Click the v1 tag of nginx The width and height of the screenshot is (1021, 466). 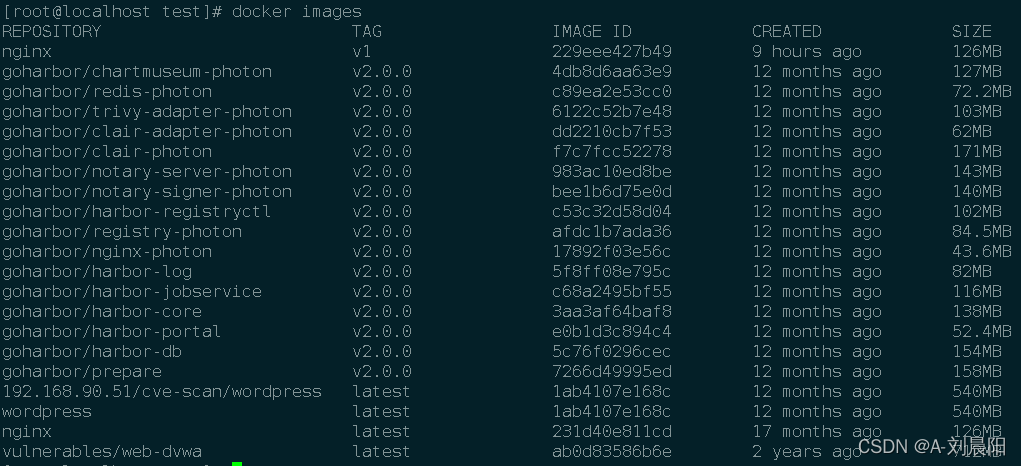tap(362, 51)
